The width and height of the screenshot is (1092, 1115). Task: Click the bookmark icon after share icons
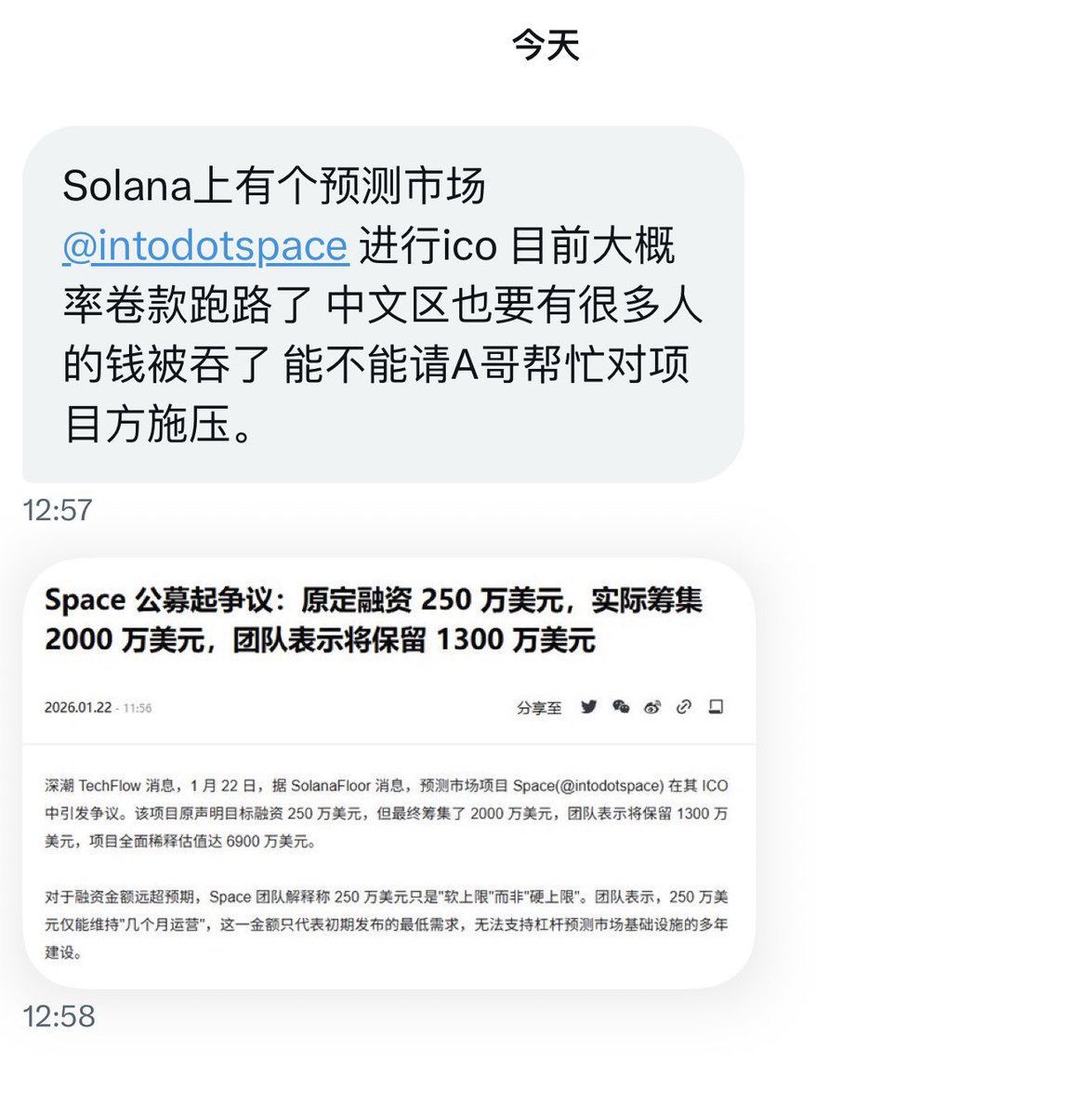coord(716,707)
